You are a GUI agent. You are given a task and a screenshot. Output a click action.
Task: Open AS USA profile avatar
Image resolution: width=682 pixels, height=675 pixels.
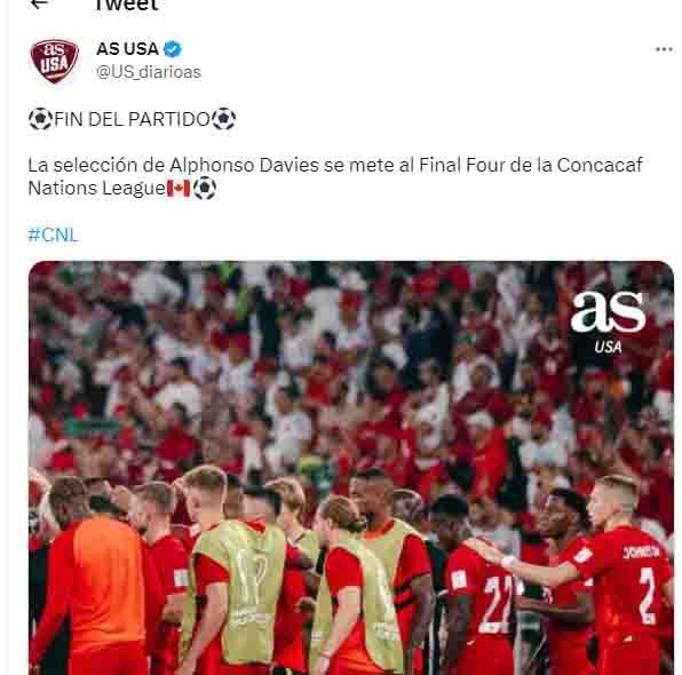tap(54, 60)
